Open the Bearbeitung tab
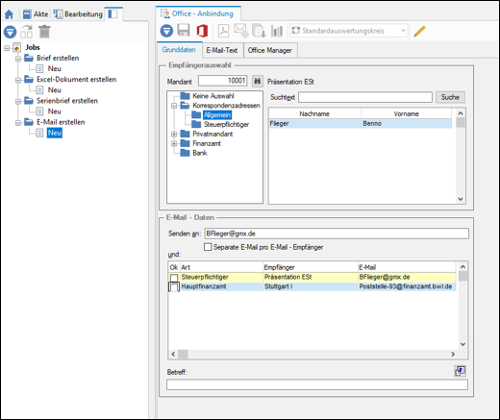 click(x=78, y=14)
